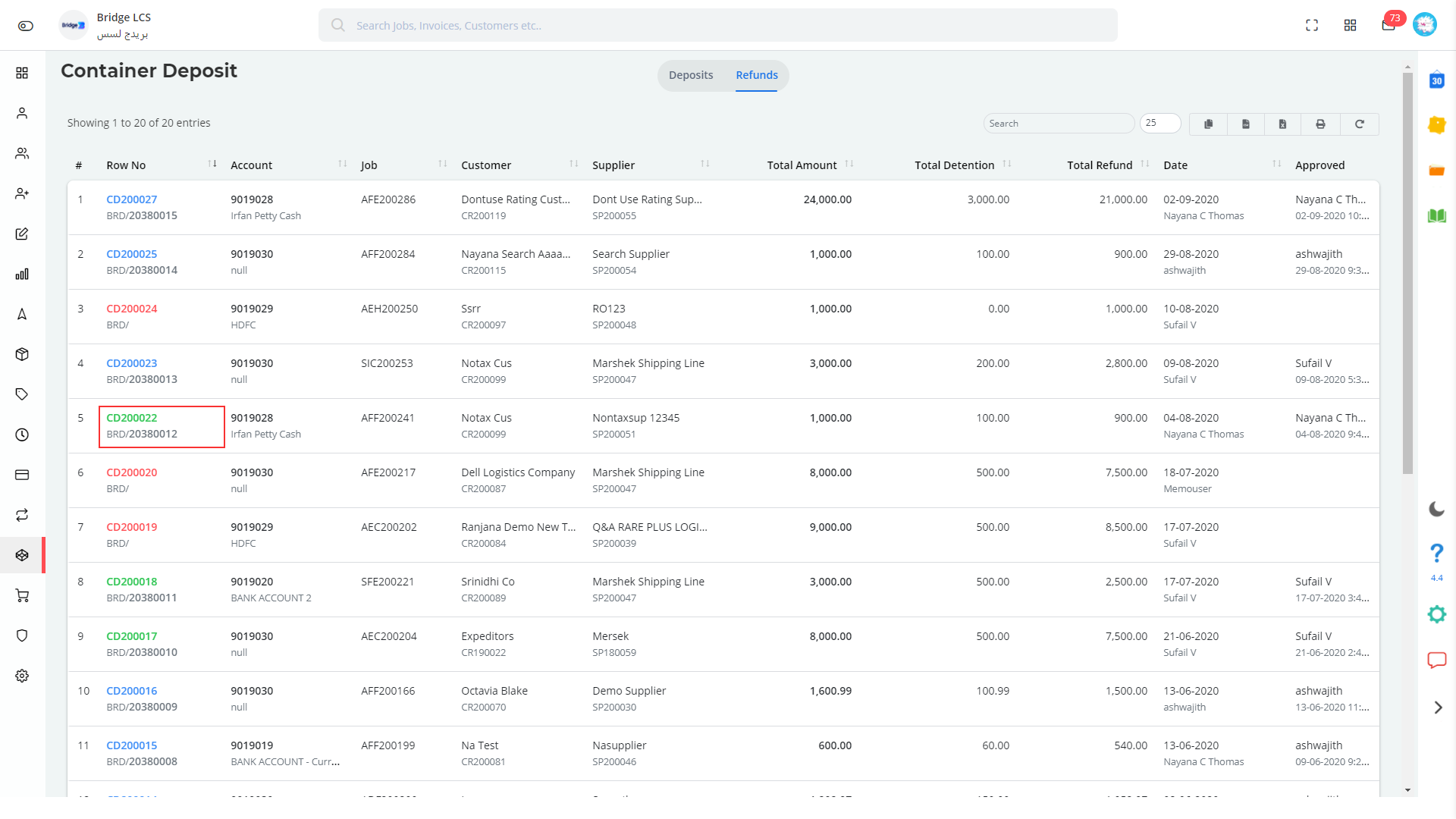Image resolution: width=1456 pixels, height=819 pixels.
Task: Open the settings gear sidebar icon
Action: pyautogui.click(x=22, y=676)
